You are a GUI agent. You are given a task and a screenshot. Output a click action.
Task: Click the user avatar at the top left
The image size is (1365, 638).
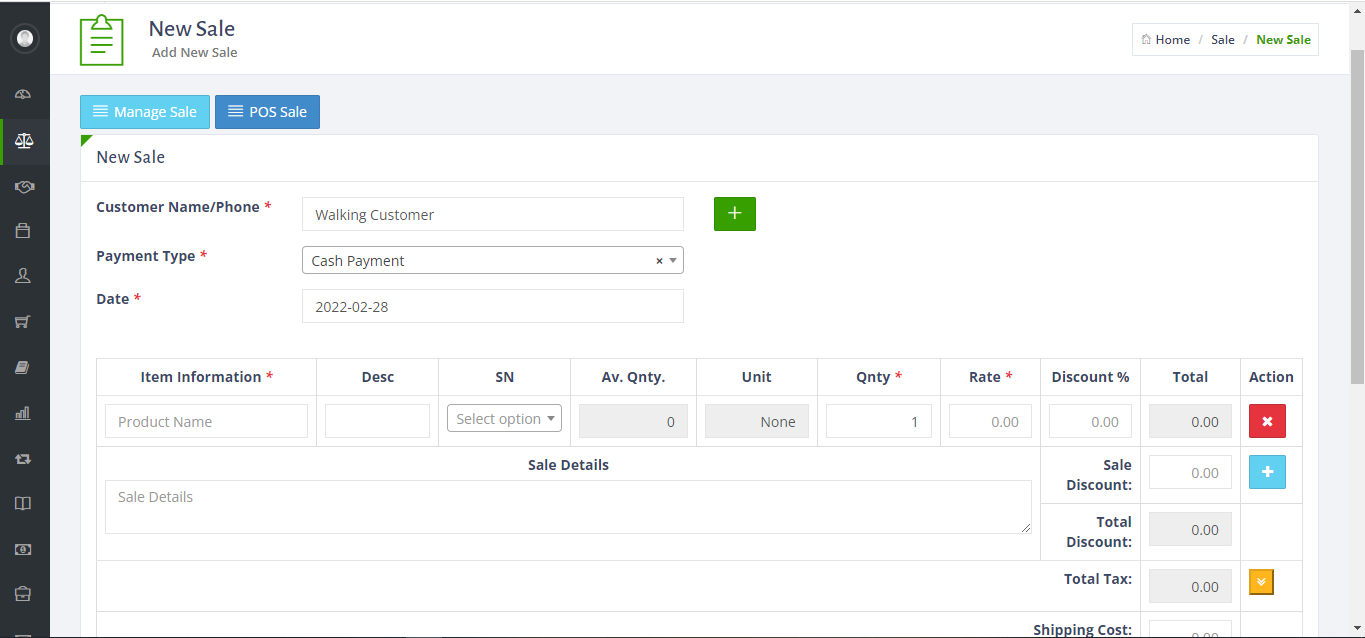click(23, 38)
